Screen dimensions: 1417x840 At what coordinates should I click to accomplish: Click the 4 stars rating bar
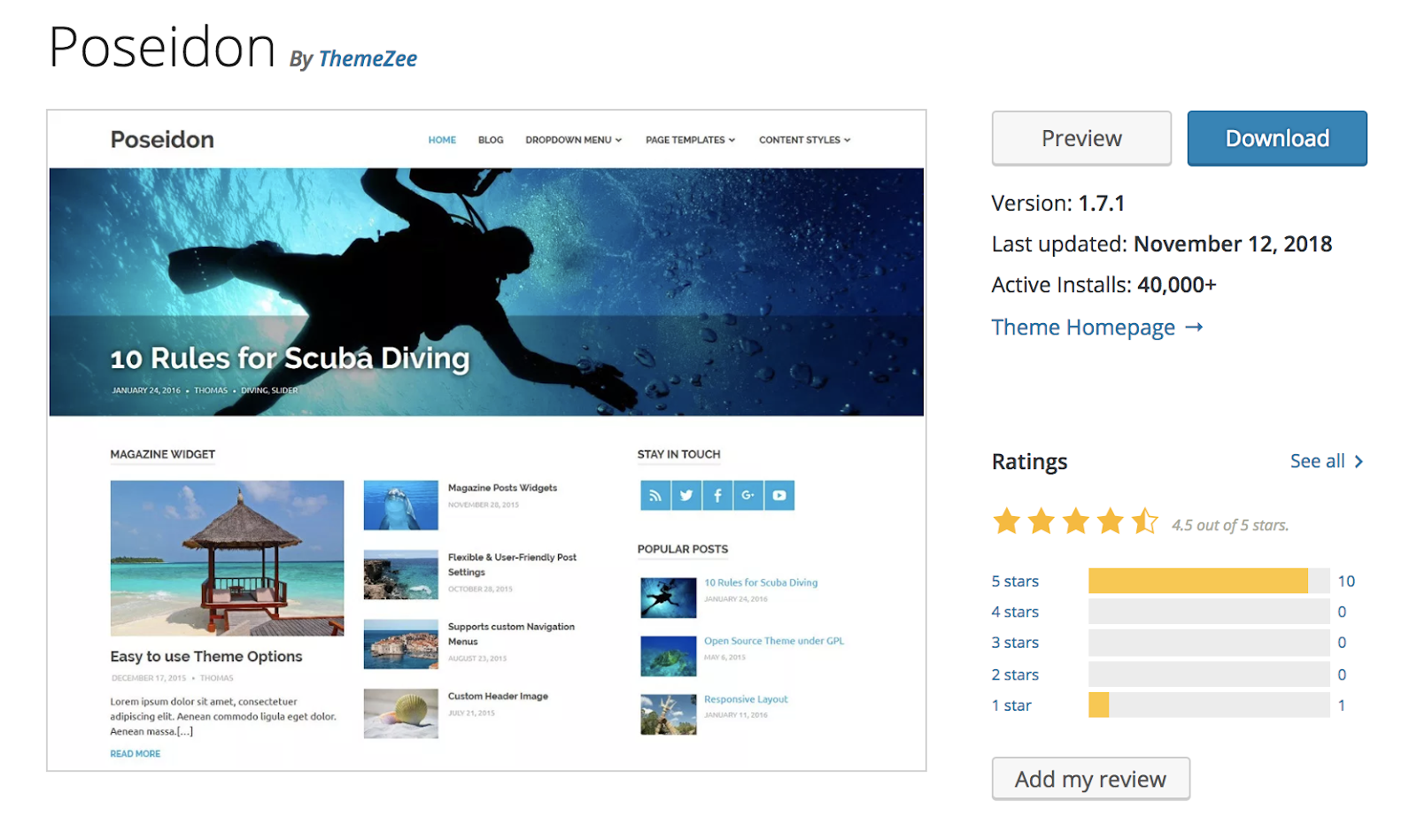(x=1209, y=612)
